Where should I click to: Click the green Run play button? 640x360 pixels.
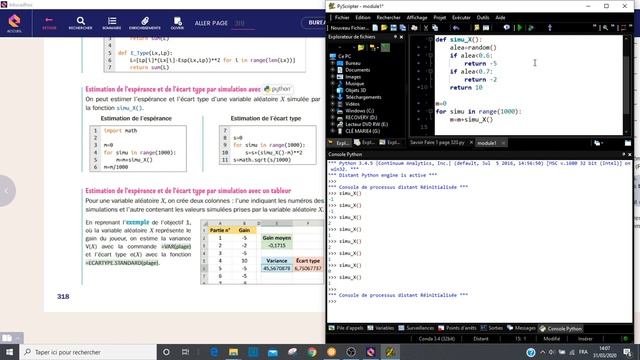click(x=520, y=28)
